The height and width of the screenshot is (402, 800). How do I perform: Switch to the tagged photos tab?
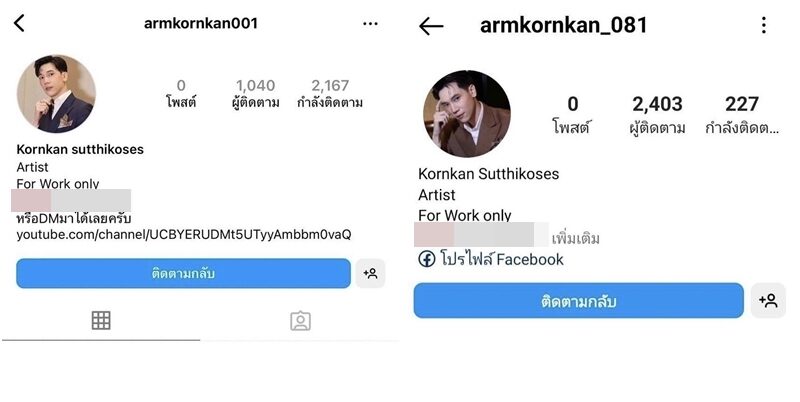(300, 321)
